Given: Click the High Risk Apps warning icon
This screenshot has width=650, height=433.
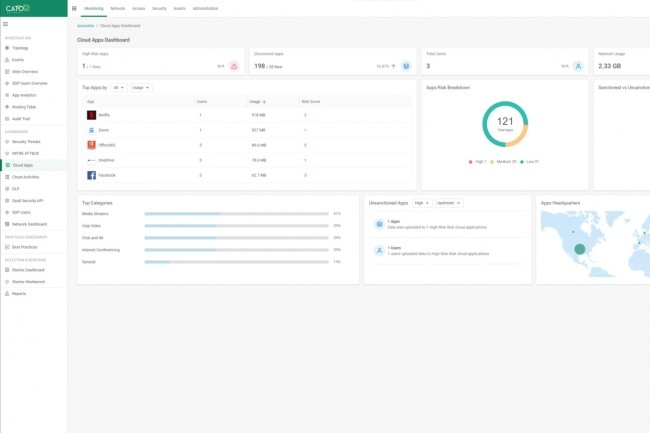Looking at the screenshot, I should point(234,66).
